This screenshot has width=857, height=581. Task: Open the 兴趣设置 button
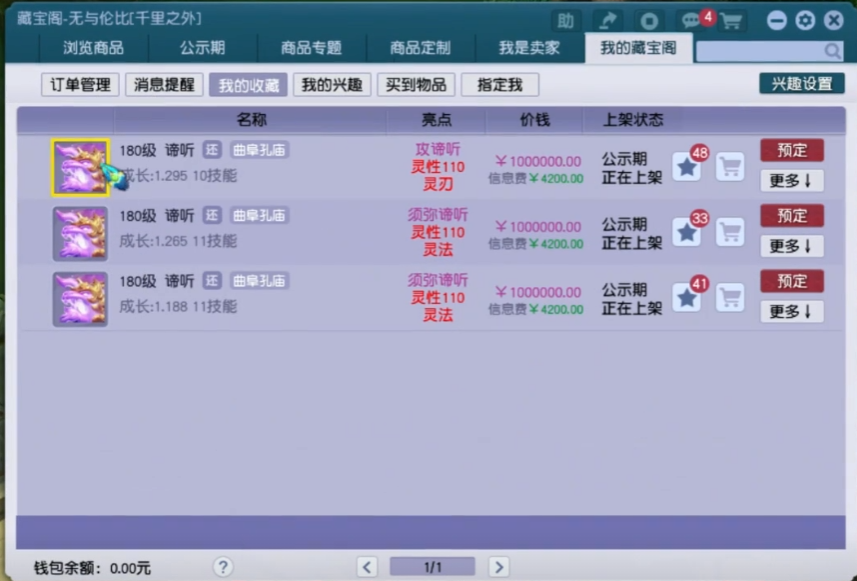point(801,84)
